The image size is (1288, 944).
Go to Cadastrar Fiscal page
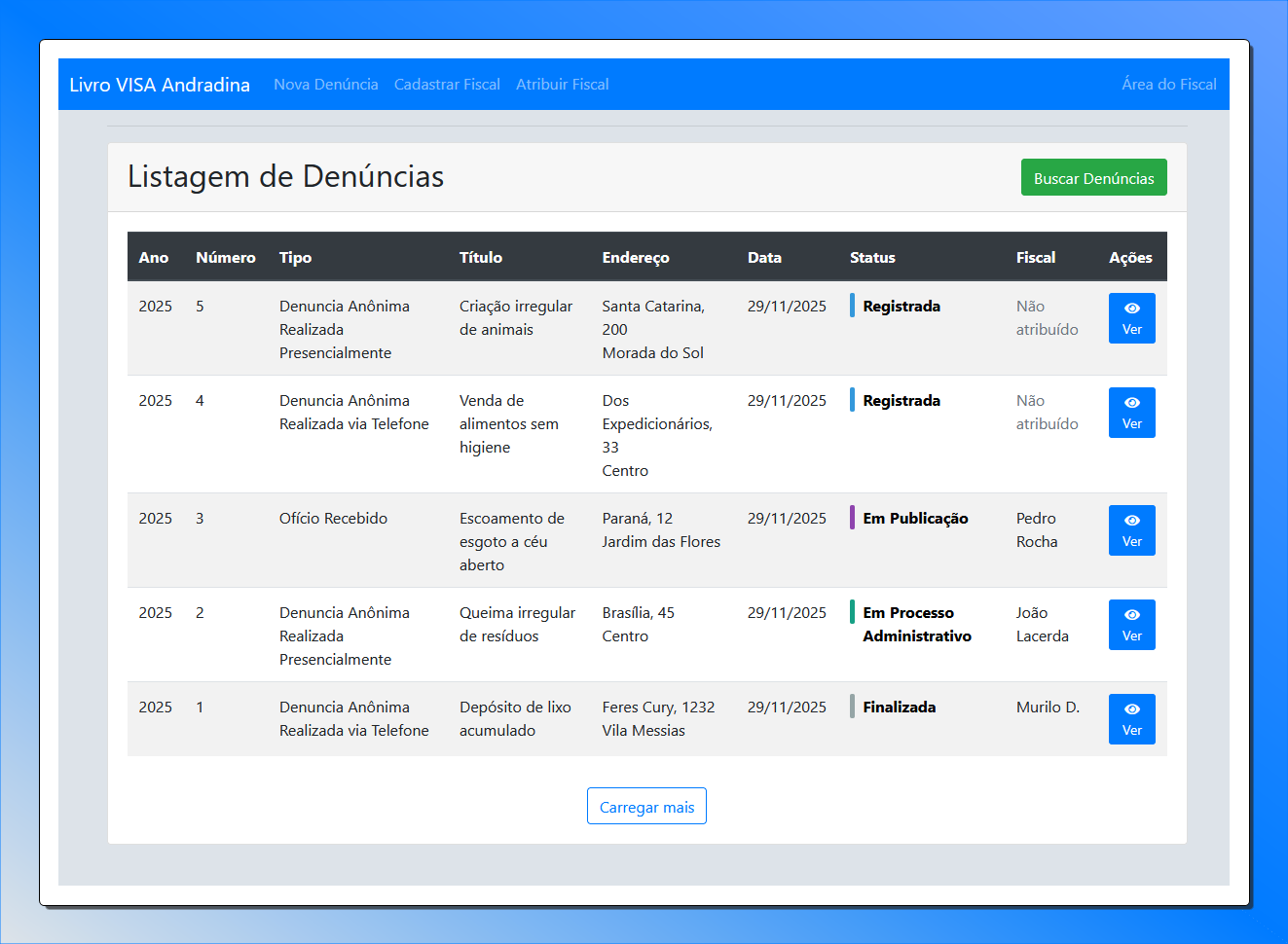(447, 85)
